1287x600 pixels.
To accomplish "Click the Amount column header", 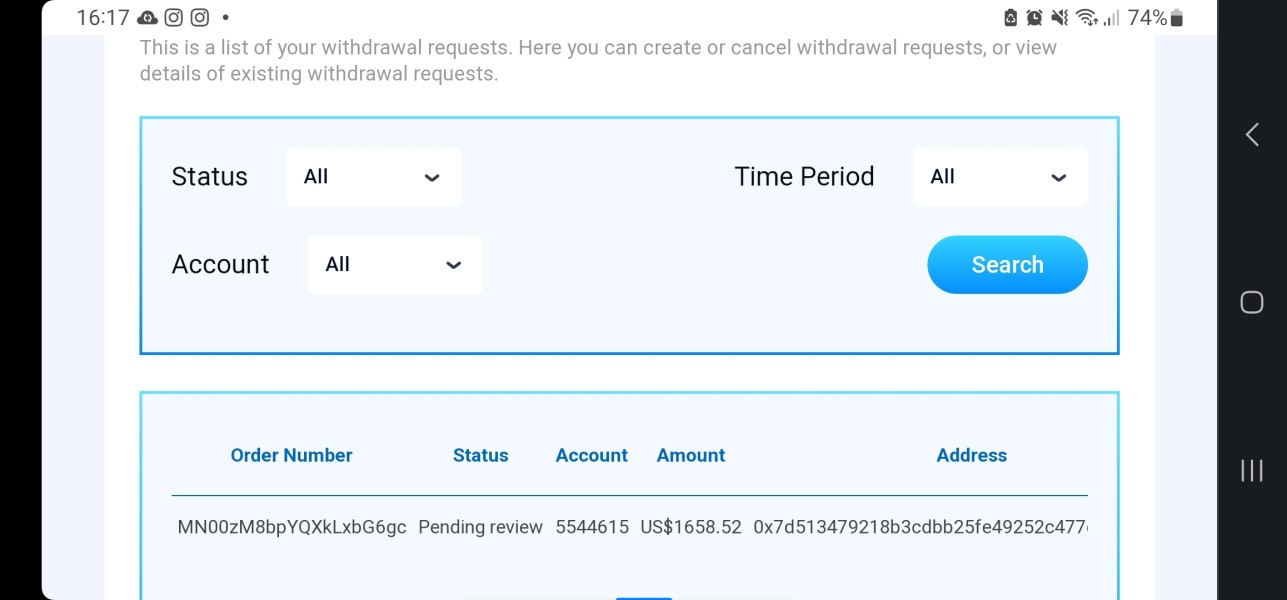I will coord(691,455).
